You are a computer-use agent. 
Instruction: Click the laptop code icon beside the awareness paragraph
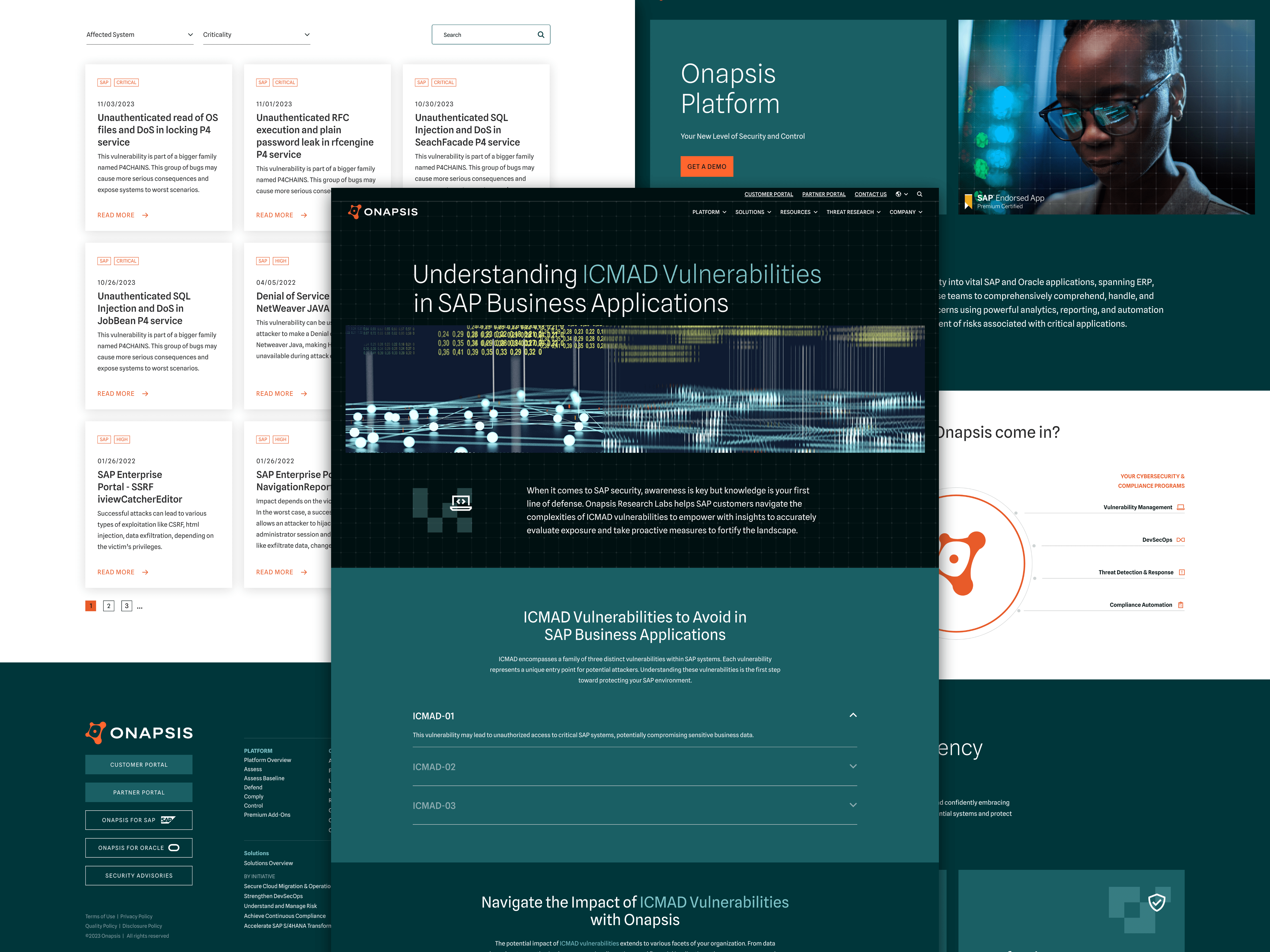click(x=461, y=503)
